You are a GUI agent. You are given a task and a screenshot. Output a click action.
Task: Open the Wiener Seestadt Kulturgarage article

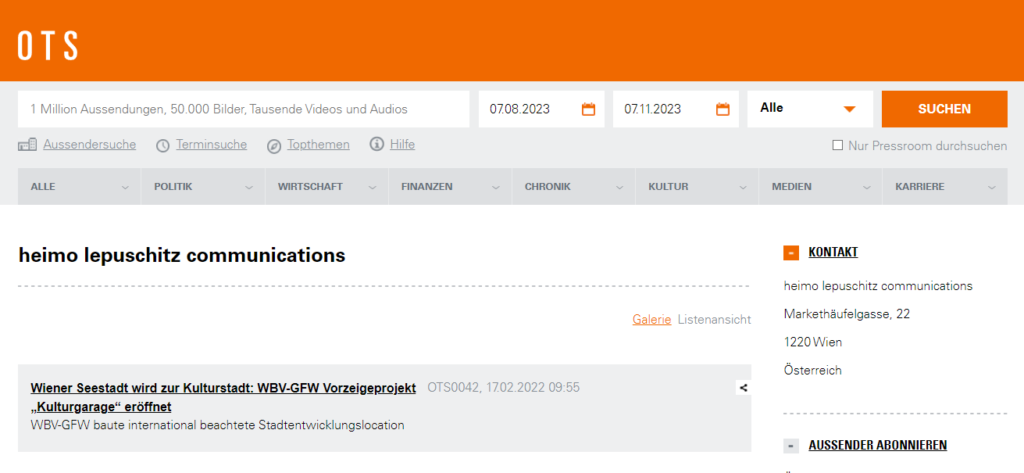pyautogui.click(x=223, y=397)
